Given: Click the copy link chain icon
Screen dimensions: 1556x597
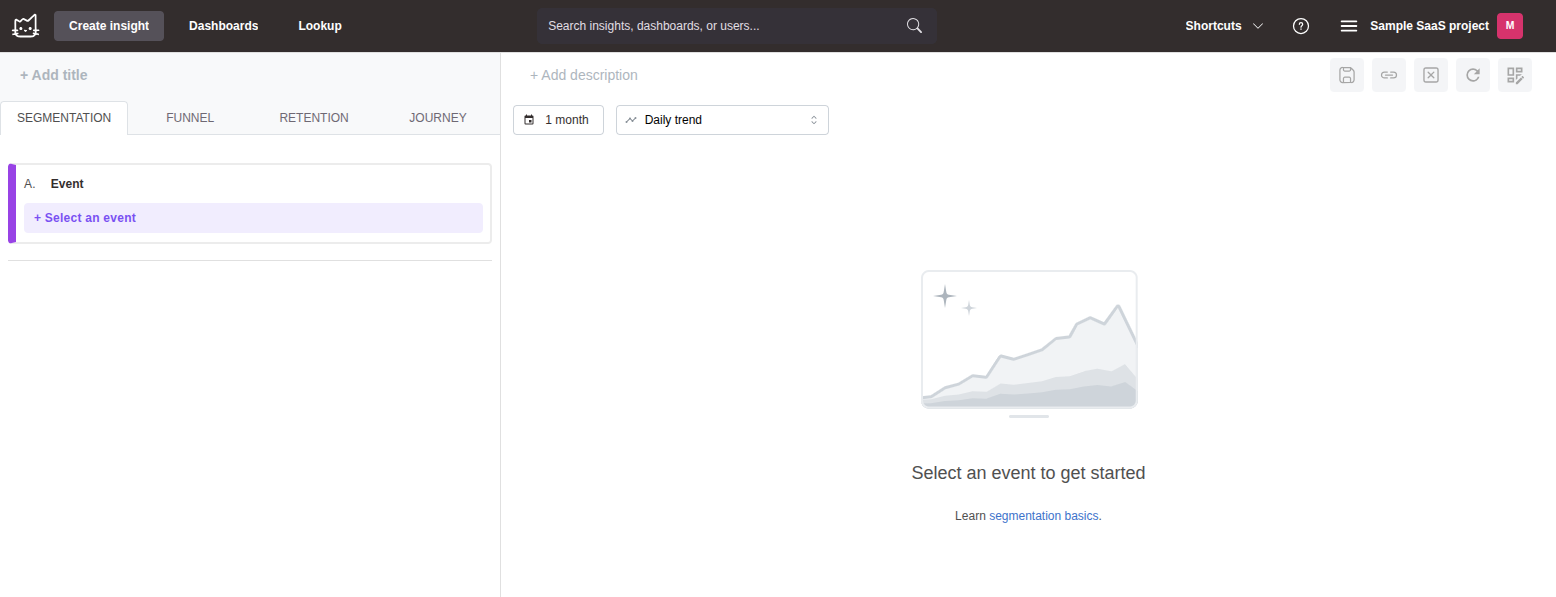Looking at the screenshot, I should (1389, 75).
